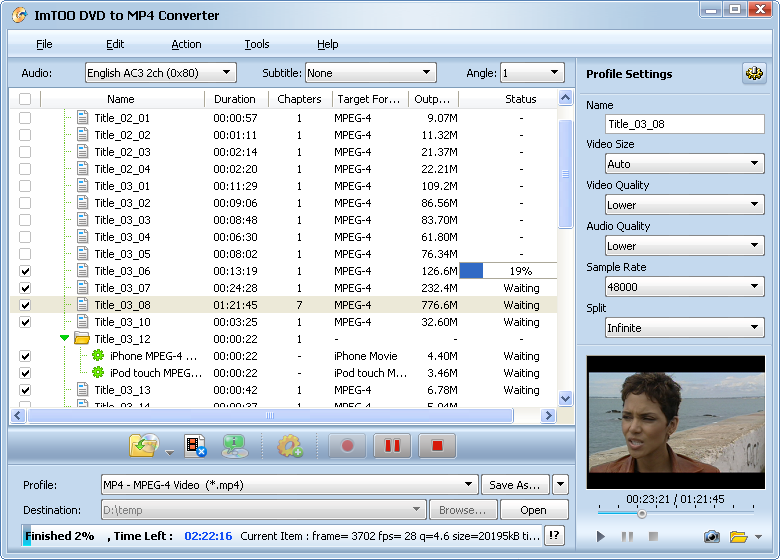Stop the preview playback
Image resolution: width=780 pixels, height=560 pixels.
[654, 536]
